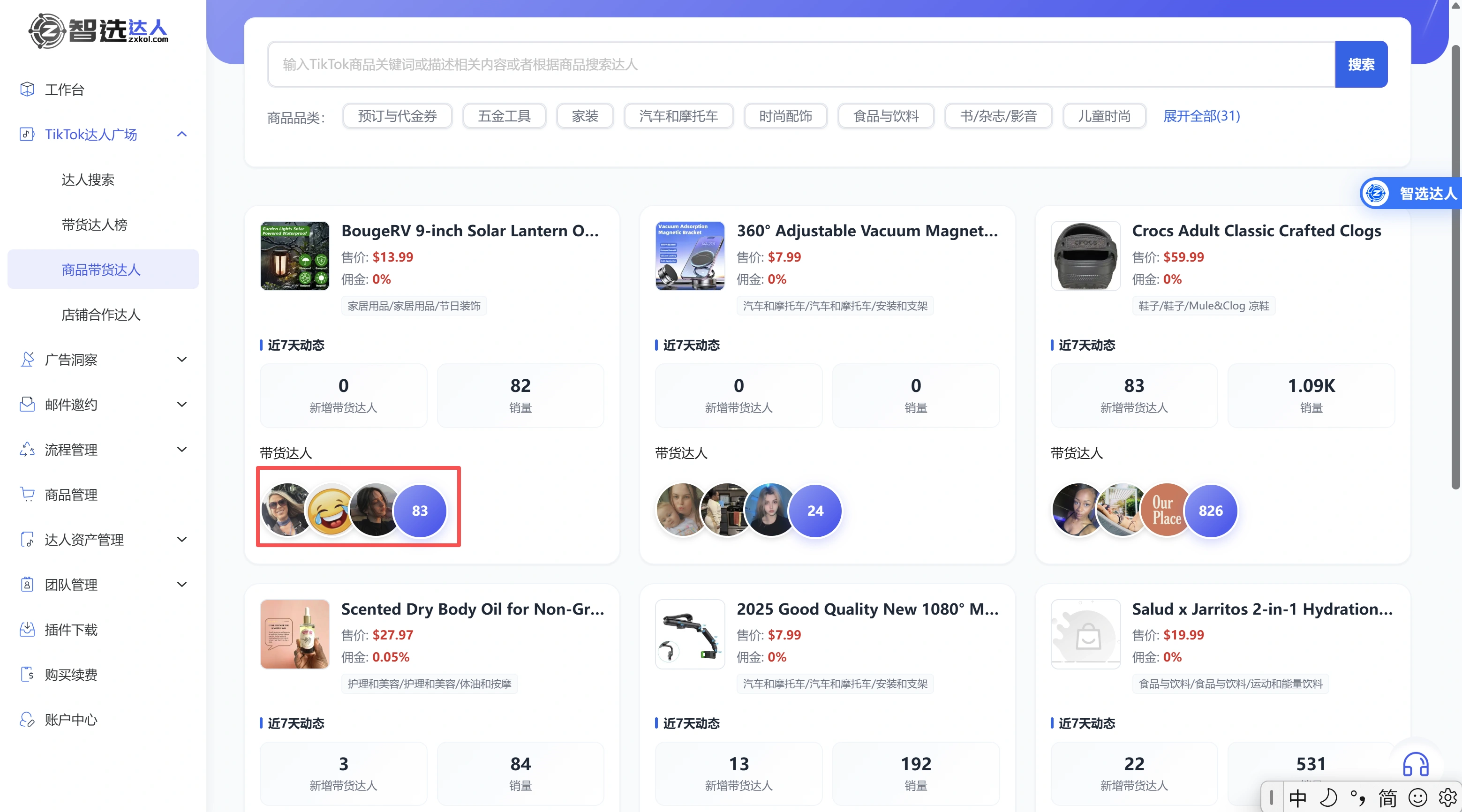This screenshot has width=1462, height=812.
Task: Click the 插件下载 download icon
Action: (27, 629)
